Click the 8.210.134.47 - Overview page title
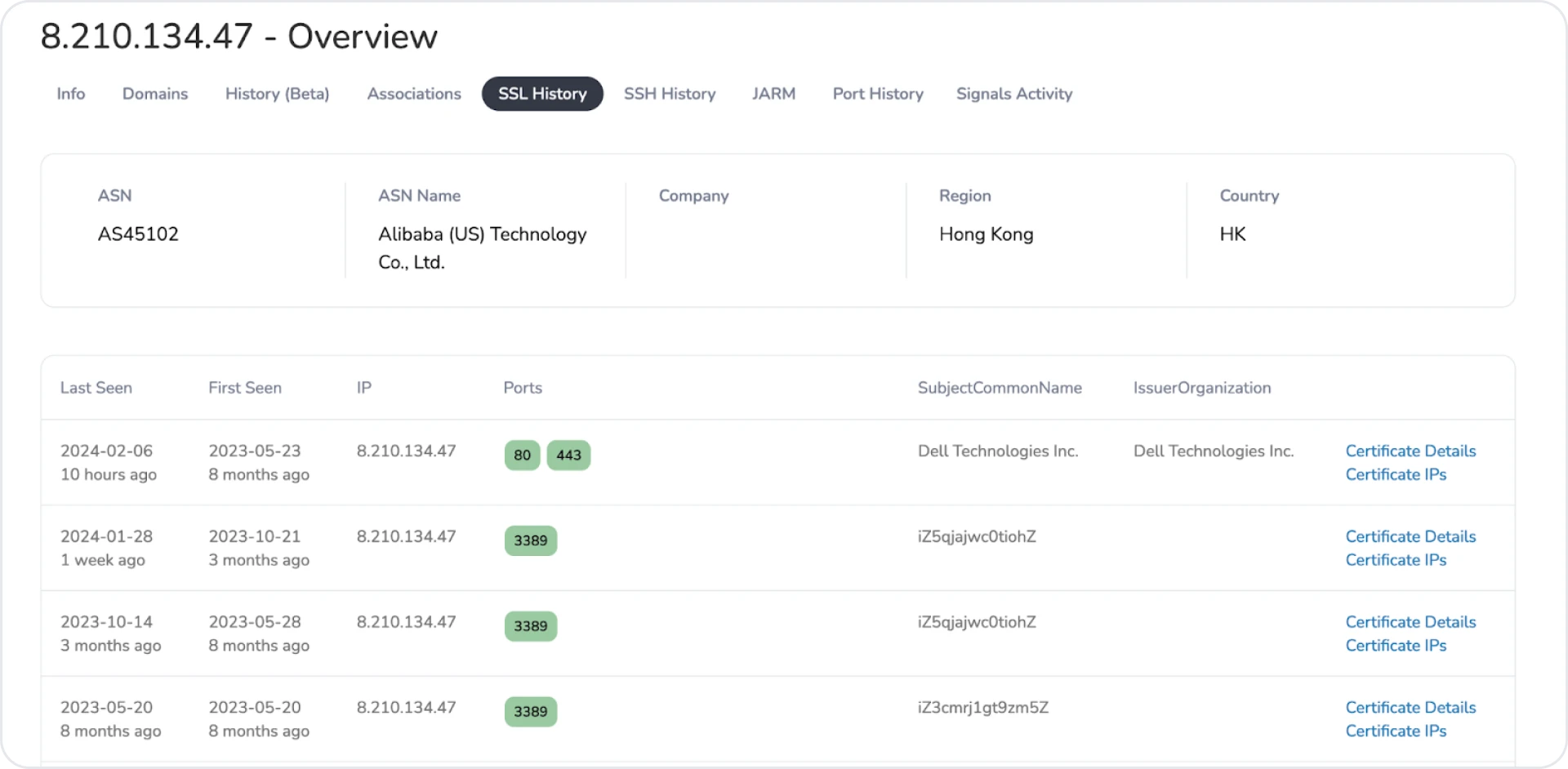 pos(239,37)
